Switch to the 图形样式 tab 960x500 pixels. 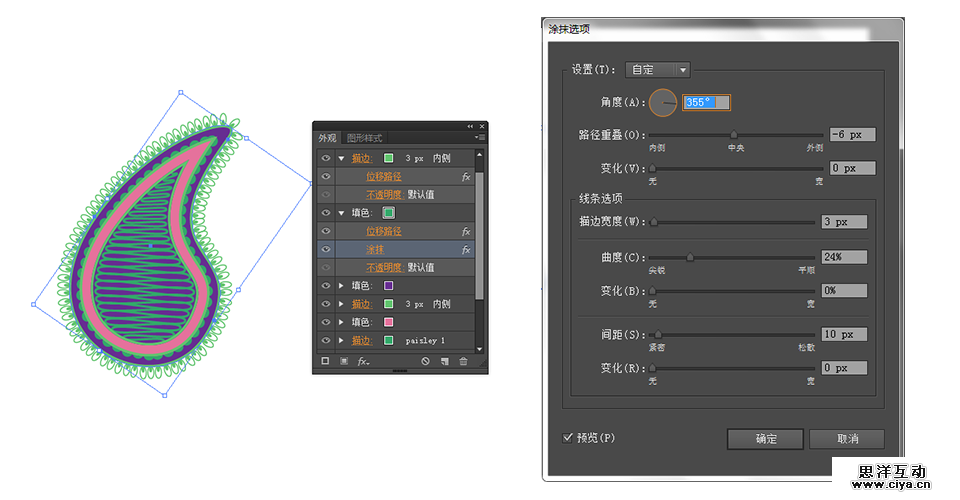[x=364, y=138]
